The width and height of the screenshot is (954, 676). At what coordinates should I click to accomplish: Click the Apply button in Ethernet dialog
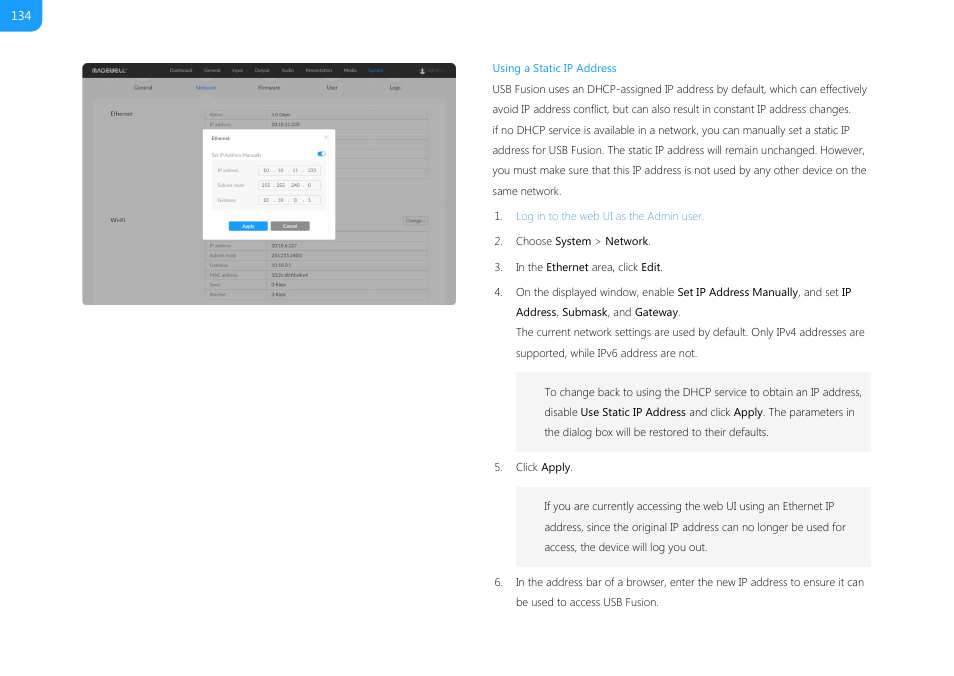coord(248,226)
